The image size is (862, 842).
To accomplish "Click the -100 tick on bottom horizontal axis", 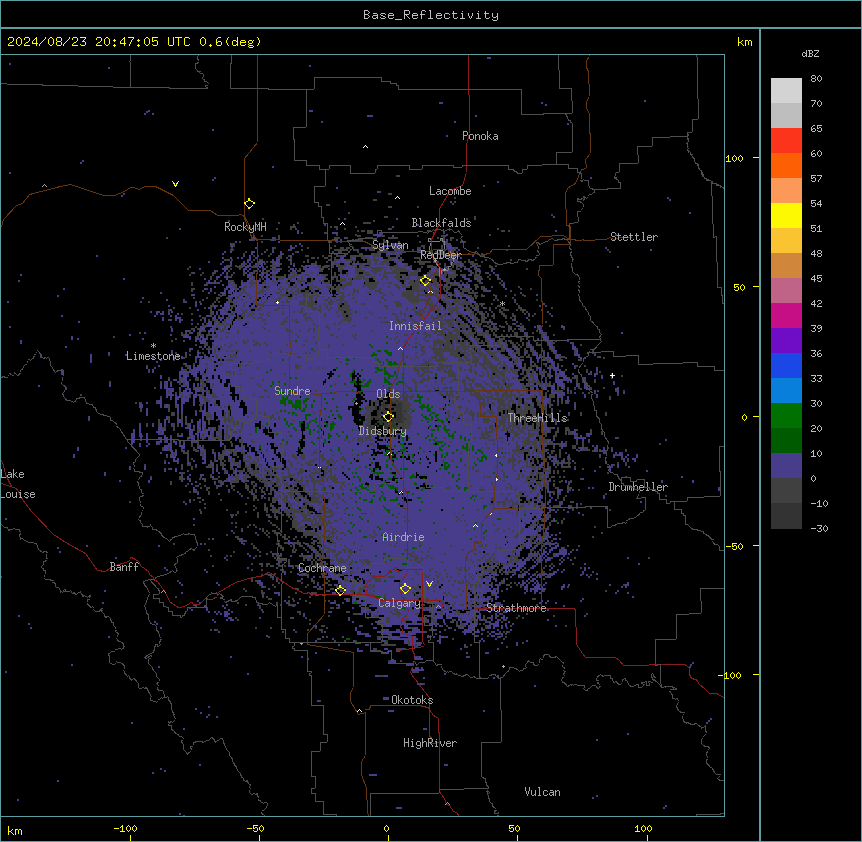I will [125, 828].
